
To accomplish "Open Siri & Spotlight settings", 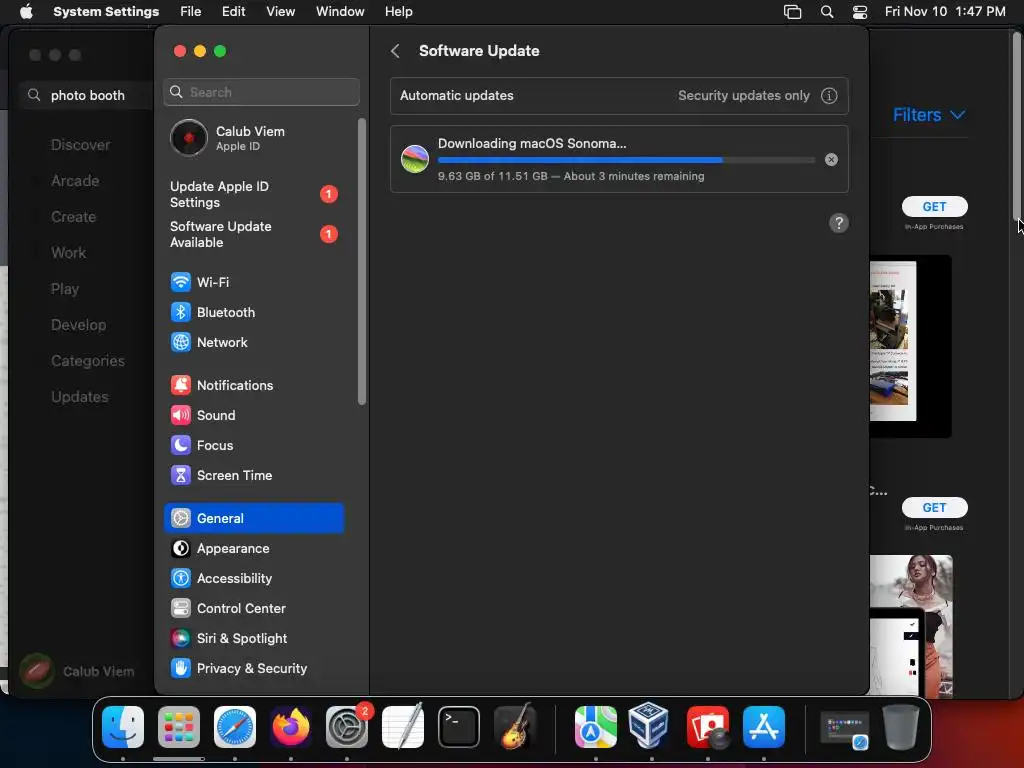I will [253, 639].
